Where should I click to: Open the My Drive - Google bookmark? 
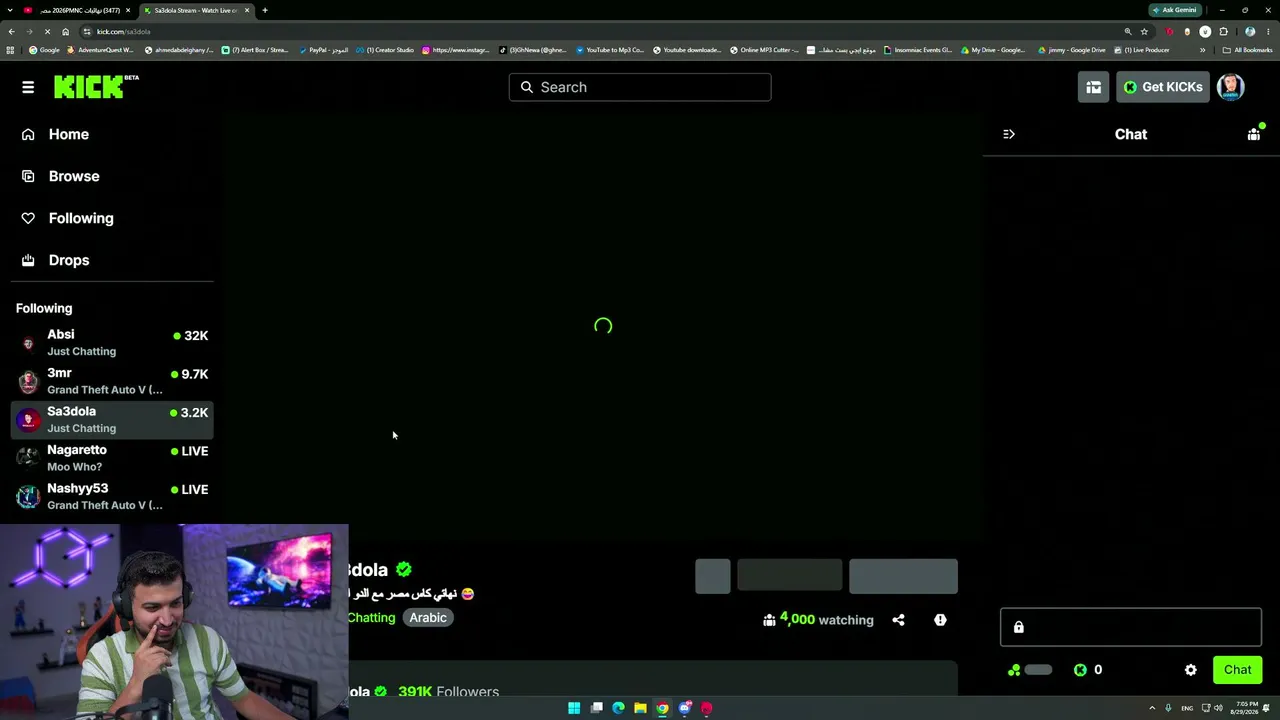[993, 50]
